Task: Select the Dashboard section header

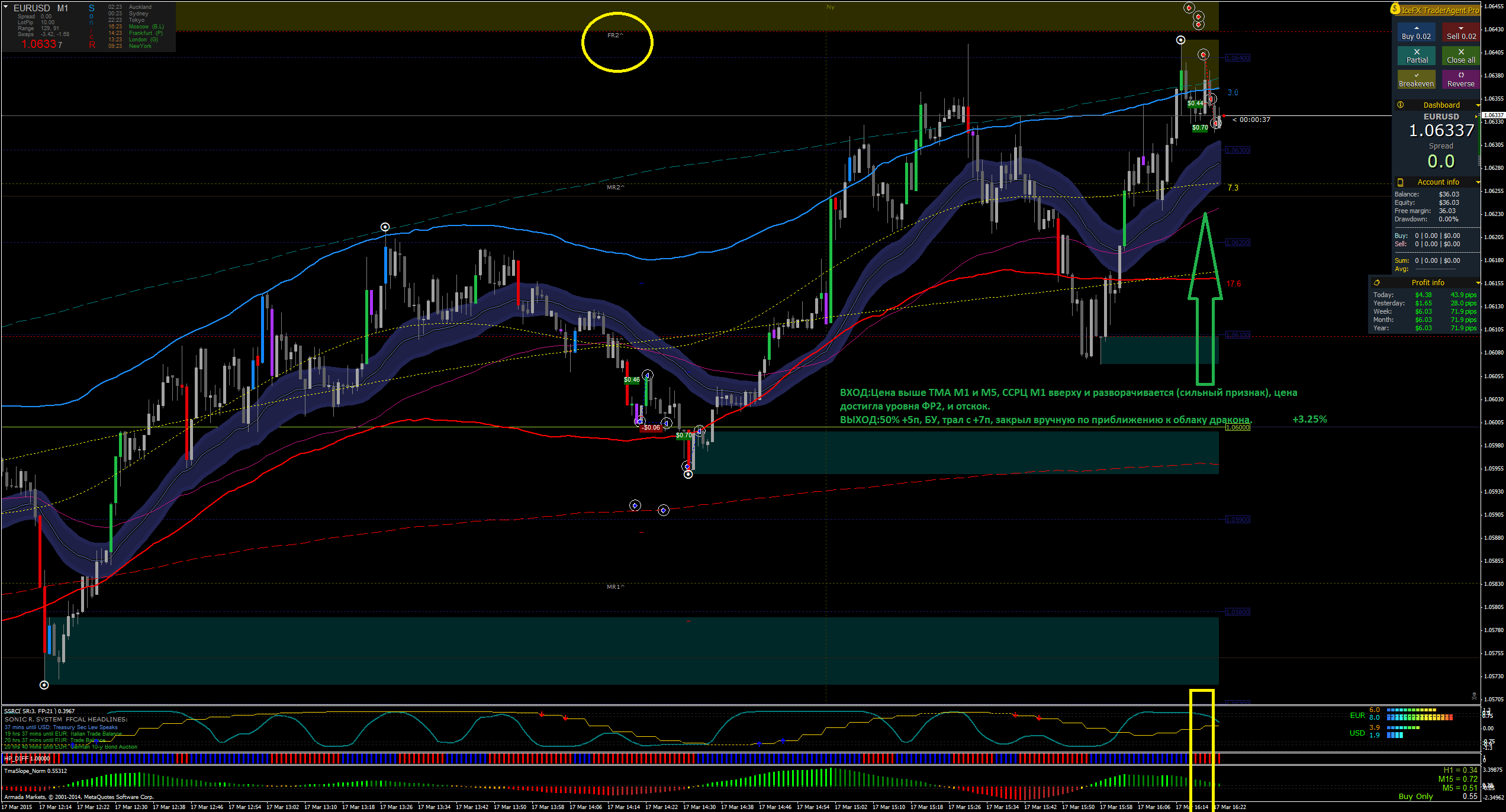Action: (1437, 105)
